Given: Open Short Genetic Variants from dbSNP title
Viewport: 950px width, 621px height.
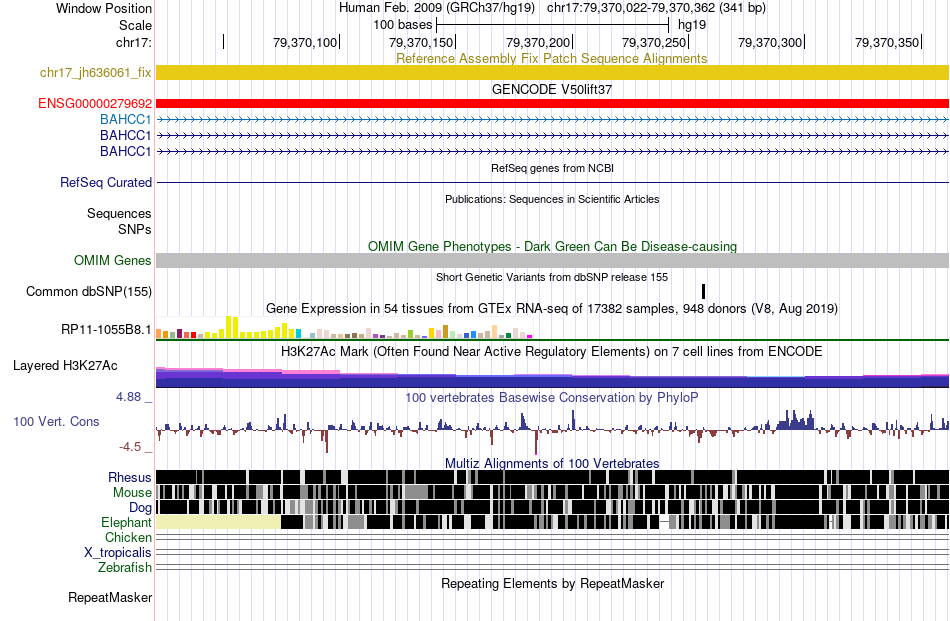Looking at the screenshot, I should click(552, 277).
